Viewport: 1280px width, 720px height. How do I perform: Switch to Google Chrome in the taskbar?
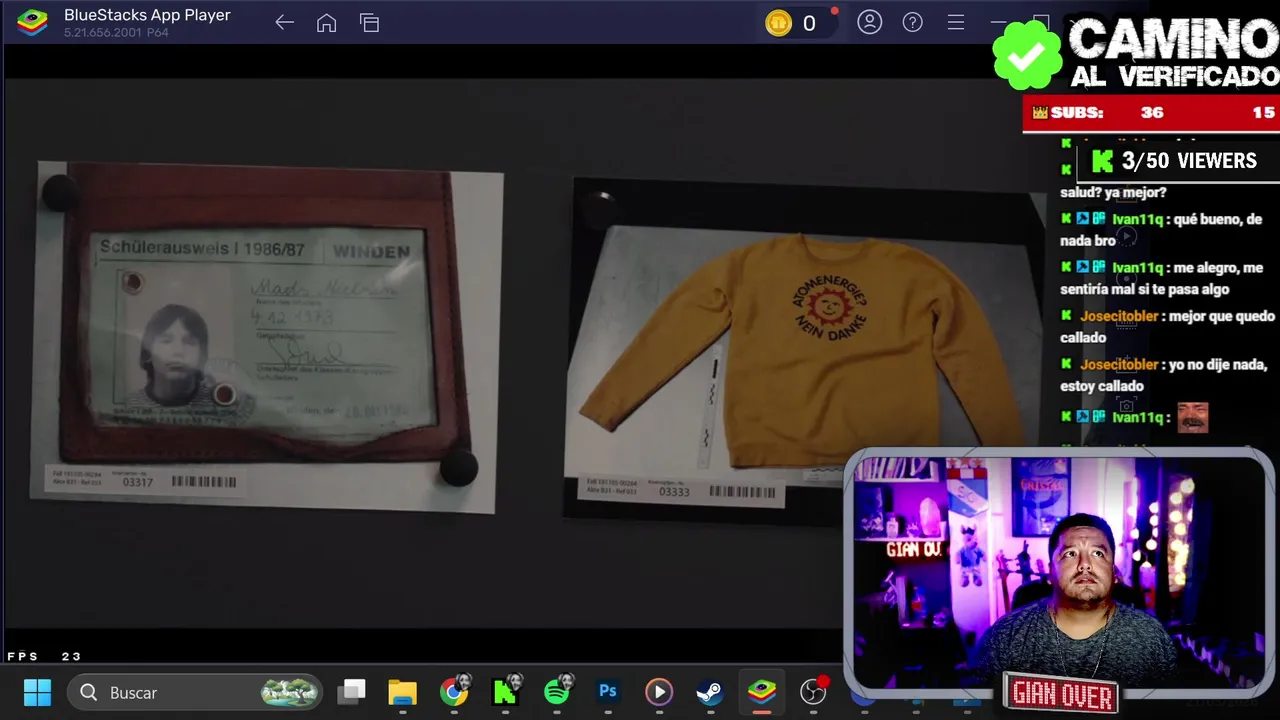point(454,692)
